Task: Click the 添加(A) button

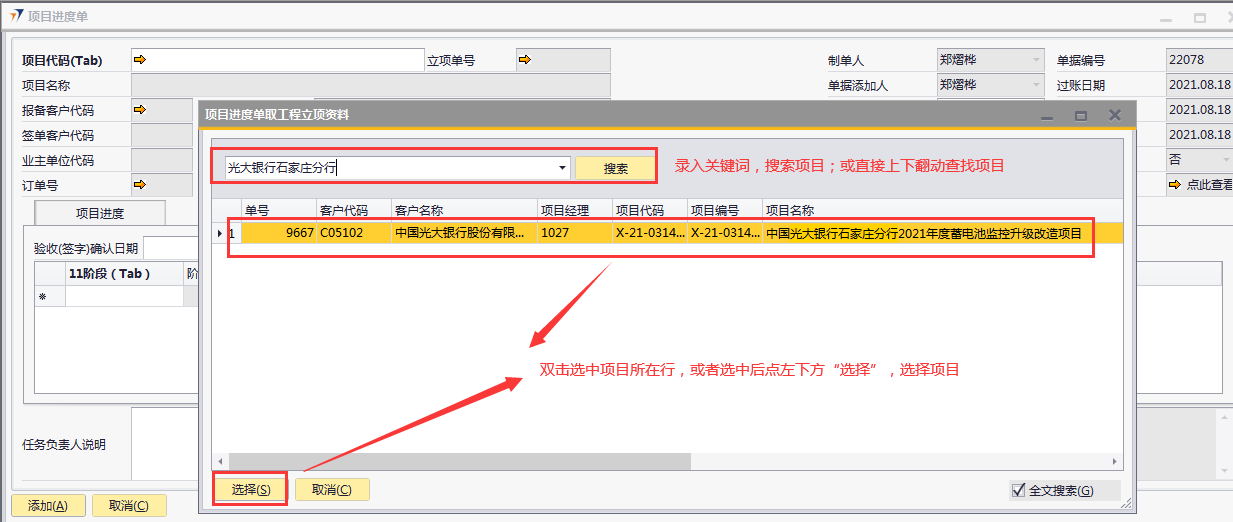Action: point(48,506)
